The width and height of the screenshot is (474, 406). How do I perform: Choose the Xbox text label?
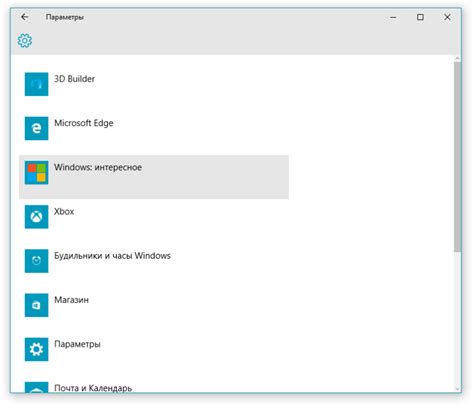tap(64, 212)
